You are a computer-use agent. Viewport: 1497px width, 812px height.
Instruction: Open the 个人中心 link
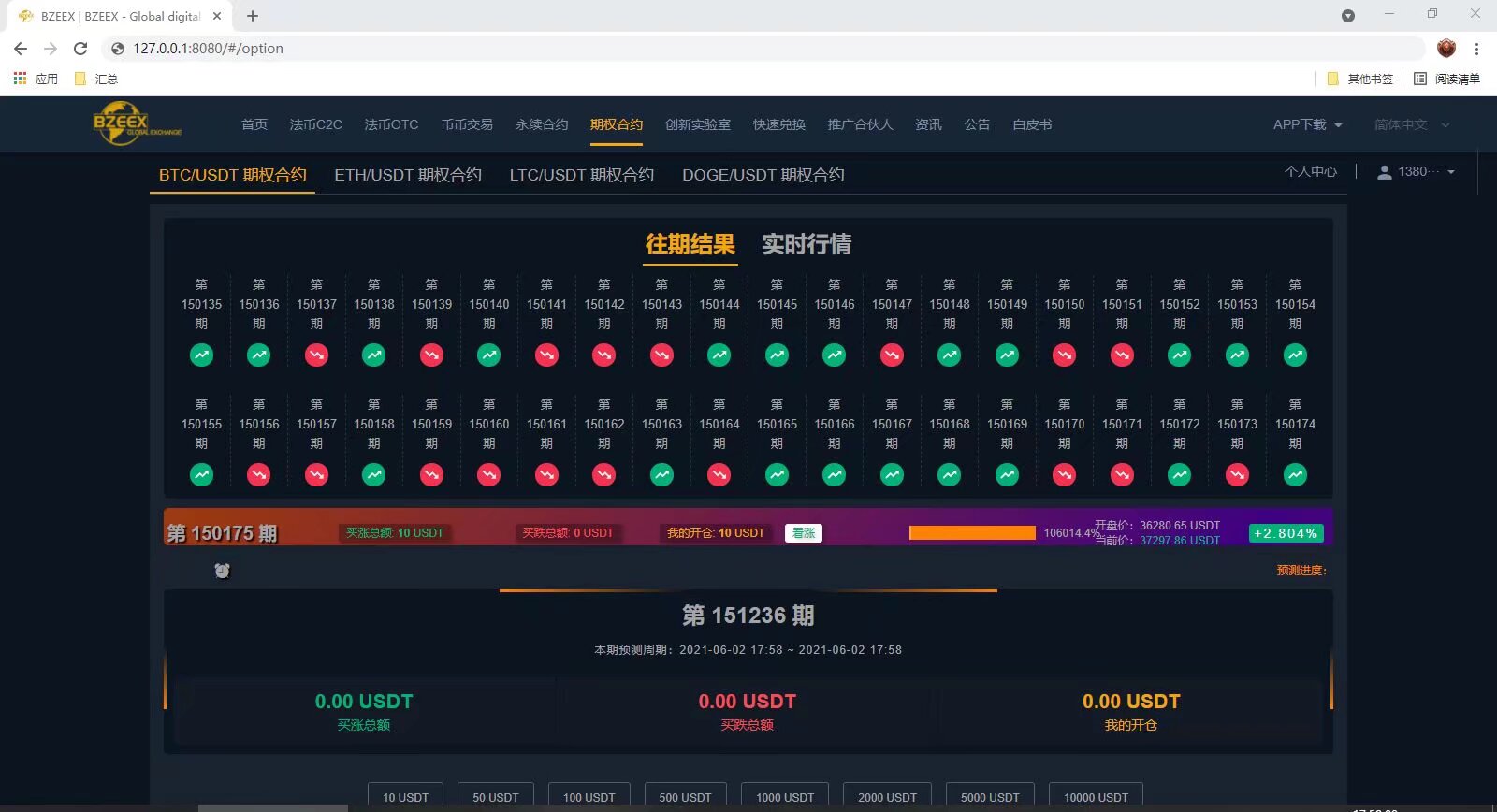[1311, 172]
